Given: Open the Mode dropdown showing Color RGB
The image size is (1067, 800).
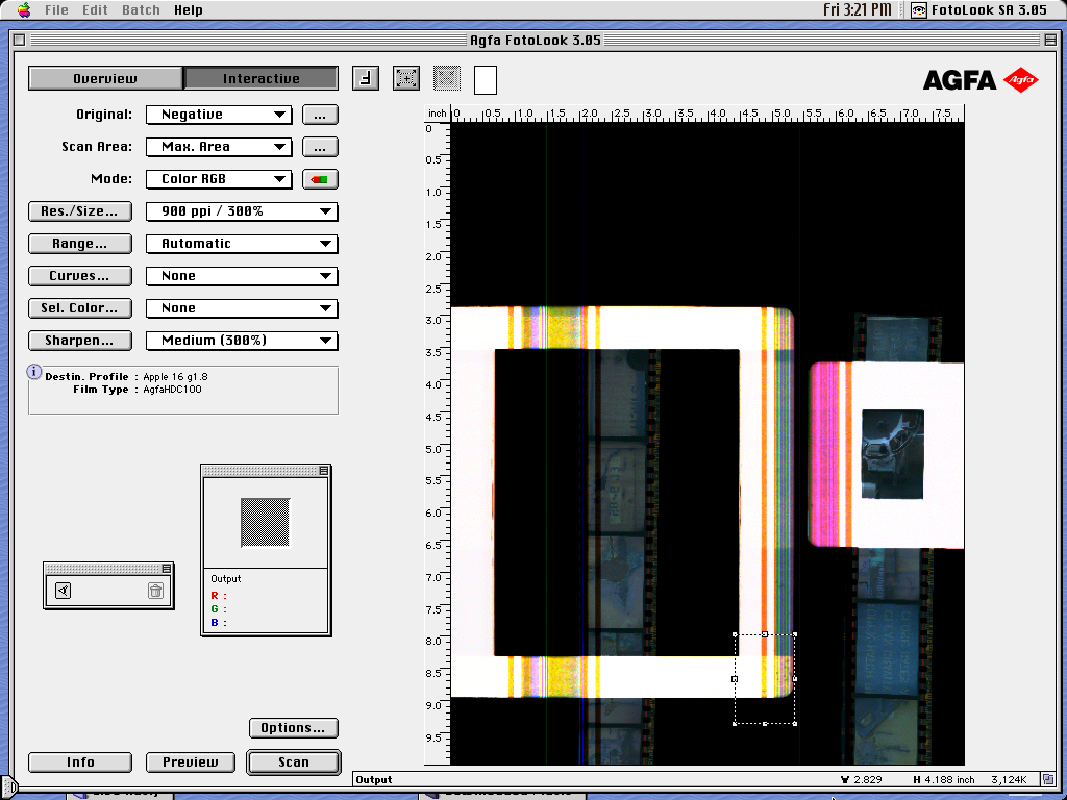Looking at the screenshot, I should click(219, 180).
